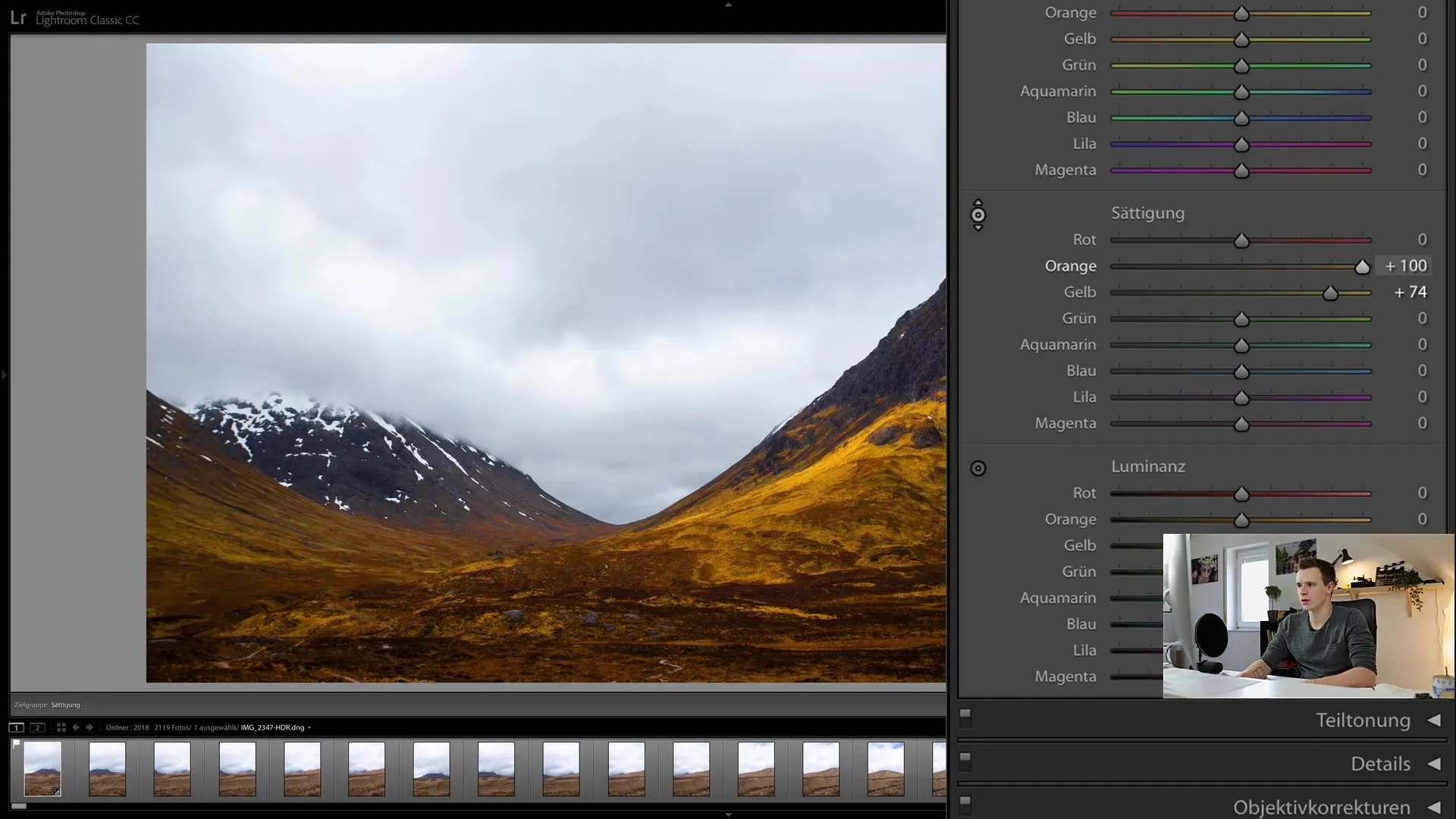Click the Sättigung Rot slider handle
This screenshot has width=1456, height=819.
tap(1241, 241)
